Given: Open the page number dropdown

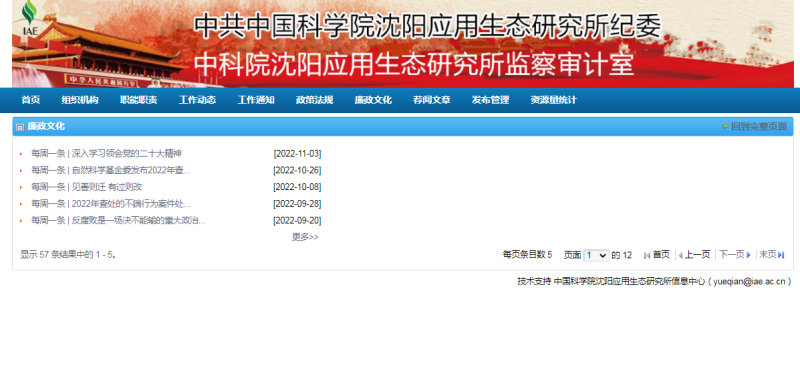Looking at the screenshot, I should (x=596, y=255).
